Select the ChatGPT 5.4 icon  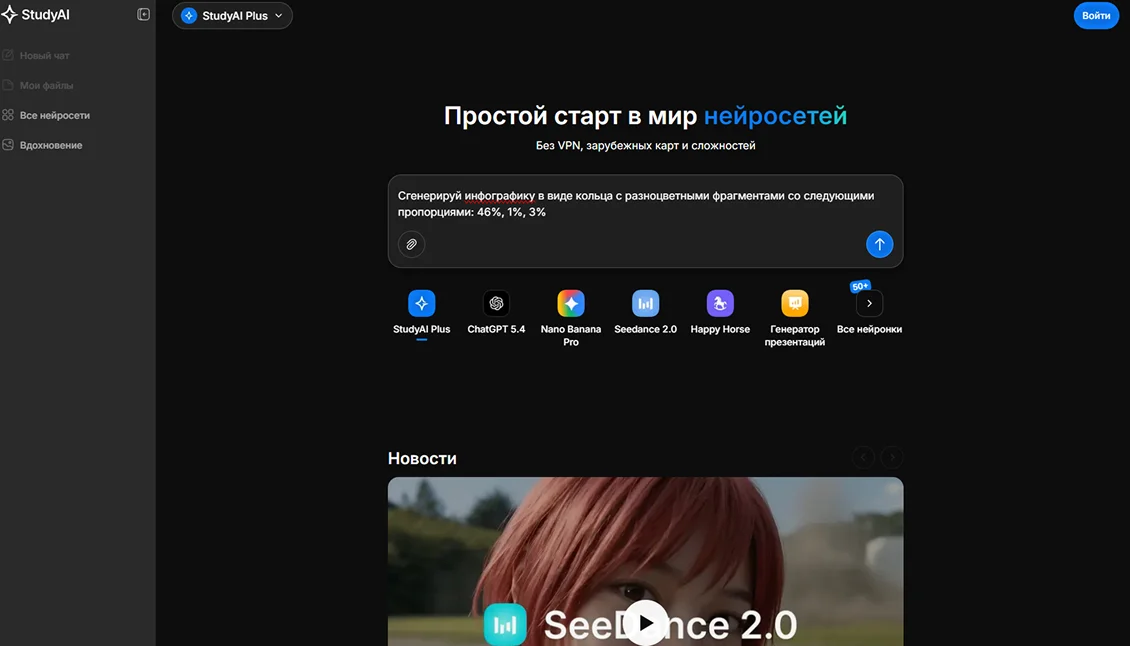tap(496, 304)
